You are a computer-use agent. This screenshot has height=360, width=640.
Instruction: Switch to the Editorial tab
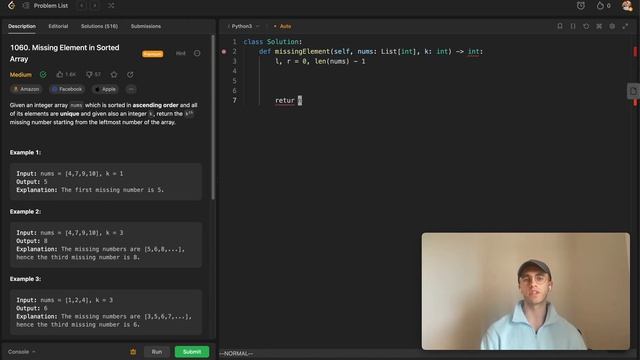coord(58,26)
